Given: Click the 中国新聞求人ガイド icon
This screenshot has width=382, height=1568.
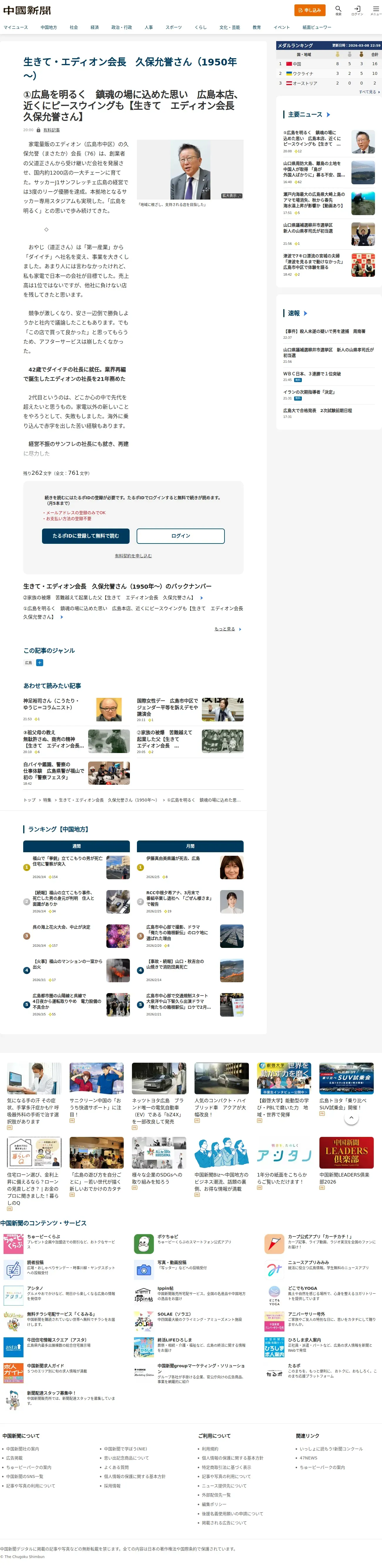Looking at the screenshot, I should click(14, 1373).
